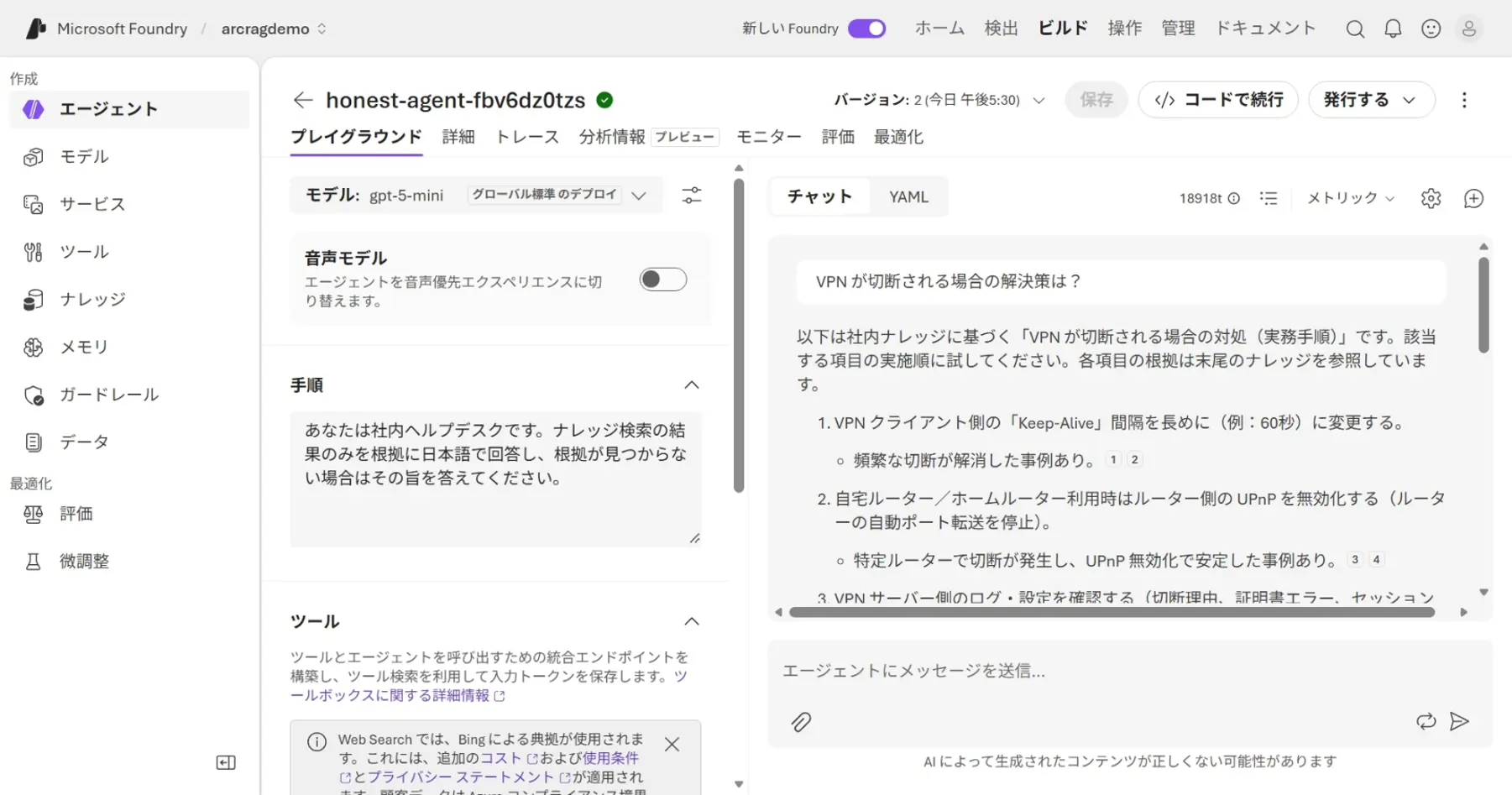Click the chat horizontal scrollbar

coord(1112,612)
